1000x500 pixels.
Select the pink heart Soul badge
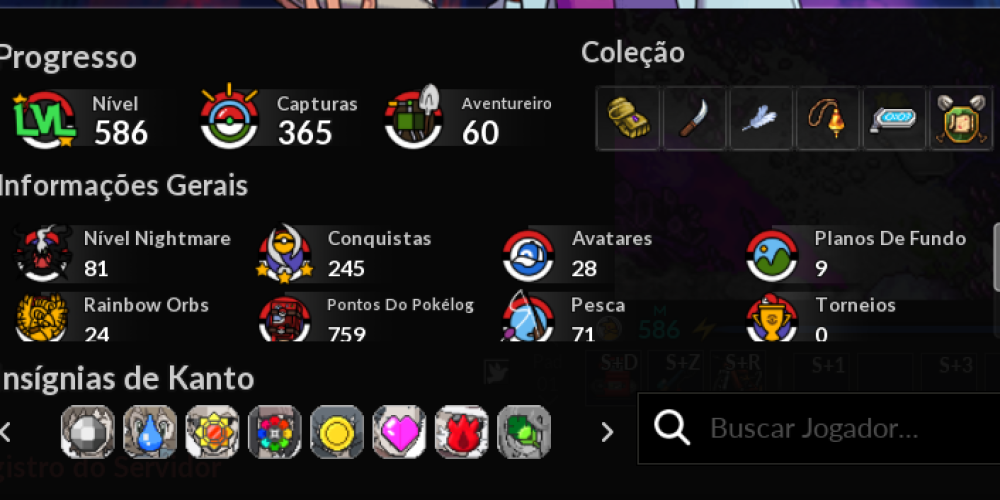click(x=399, y=432)
